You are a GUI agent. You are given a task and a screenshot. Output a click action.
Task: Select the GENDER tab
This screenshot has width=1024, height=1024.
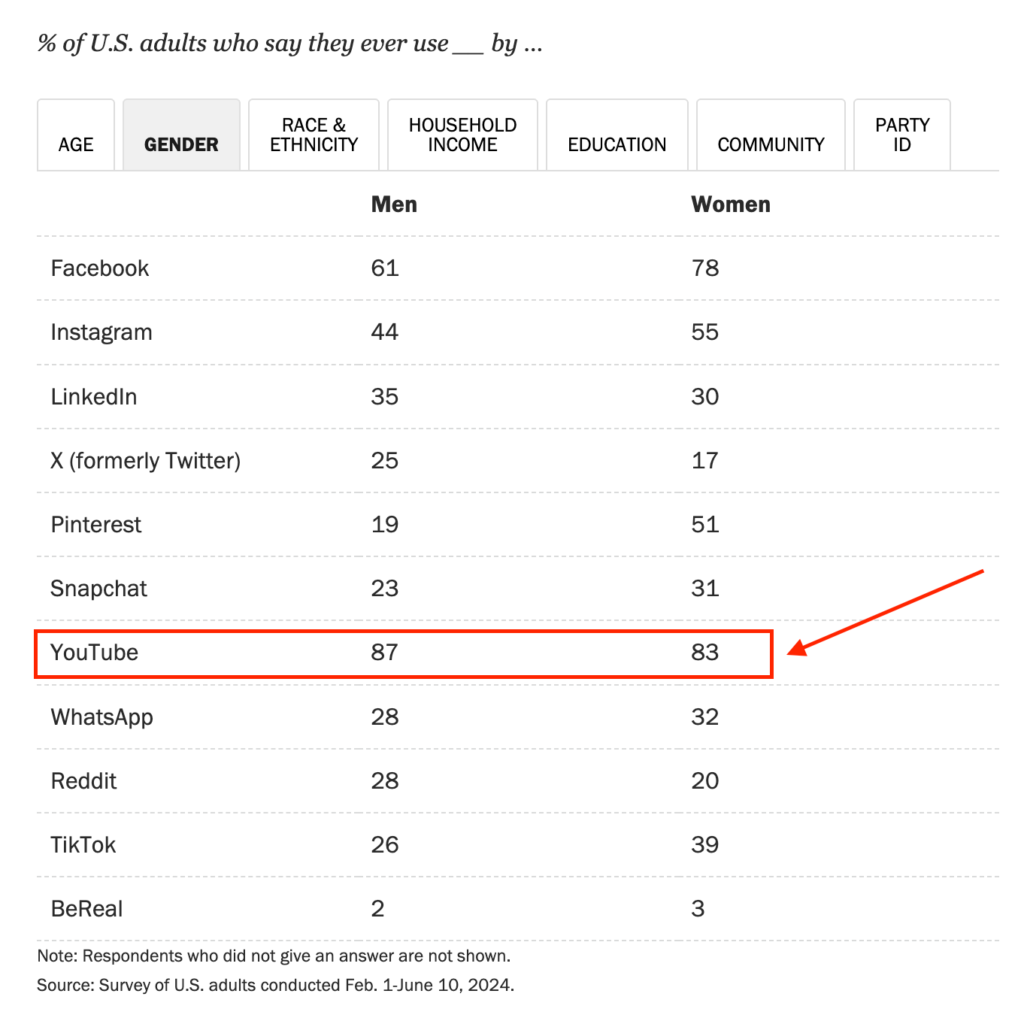(182, 135)
